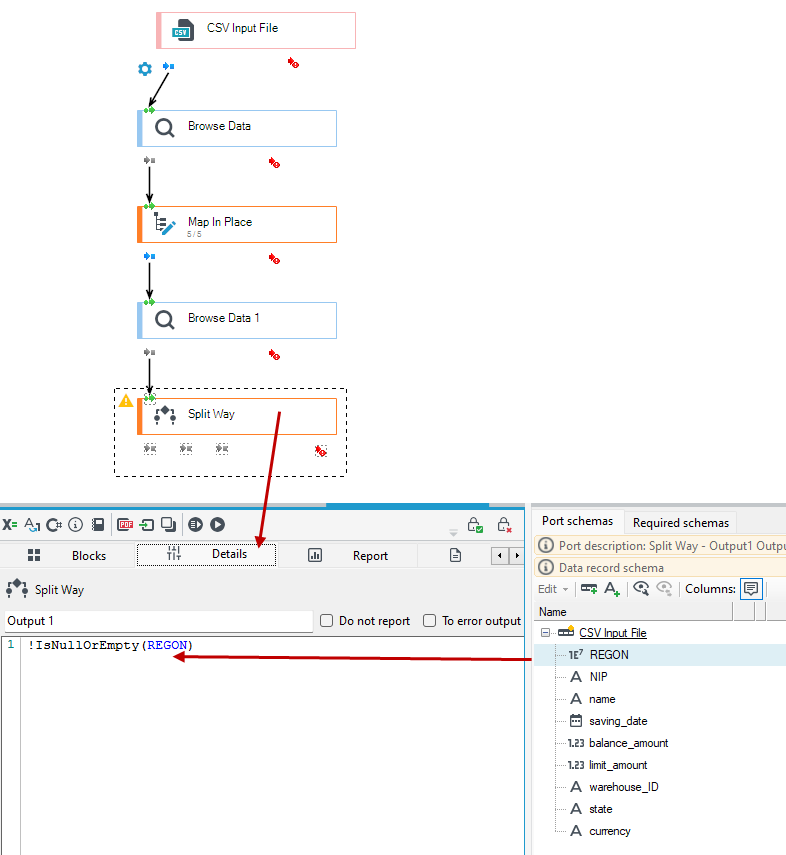Click the notebook icon in block toolbar

(x=98, y=525)
